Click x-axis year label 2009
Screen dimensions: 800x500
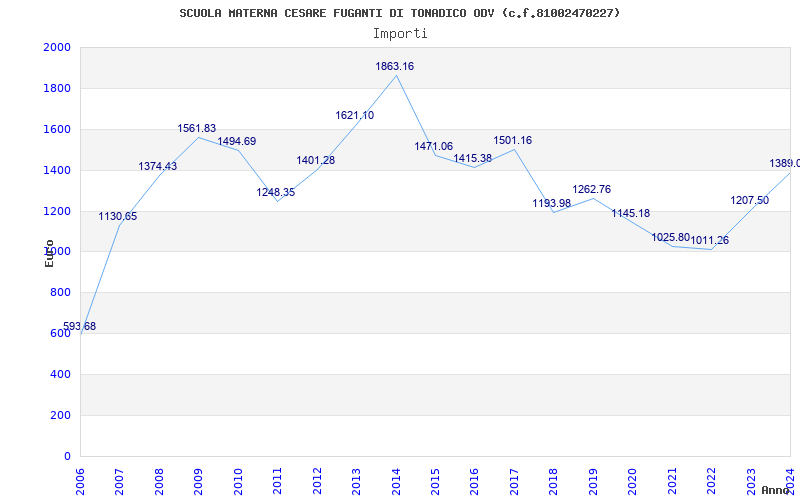pos(198,482)
